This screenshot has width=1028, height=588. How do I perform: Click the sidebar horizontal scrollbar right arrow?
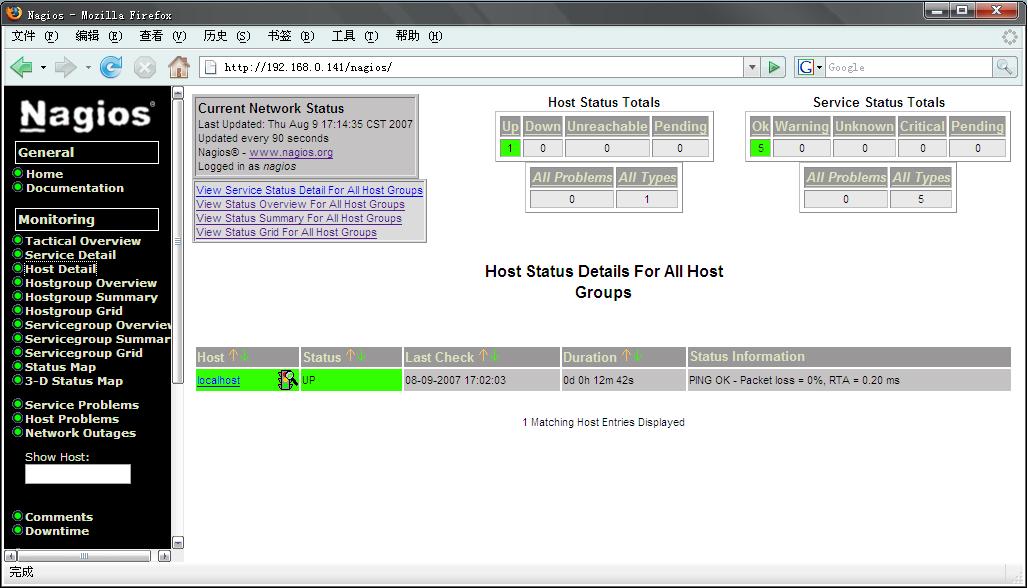pyautogui.click(x=164, y=556)
